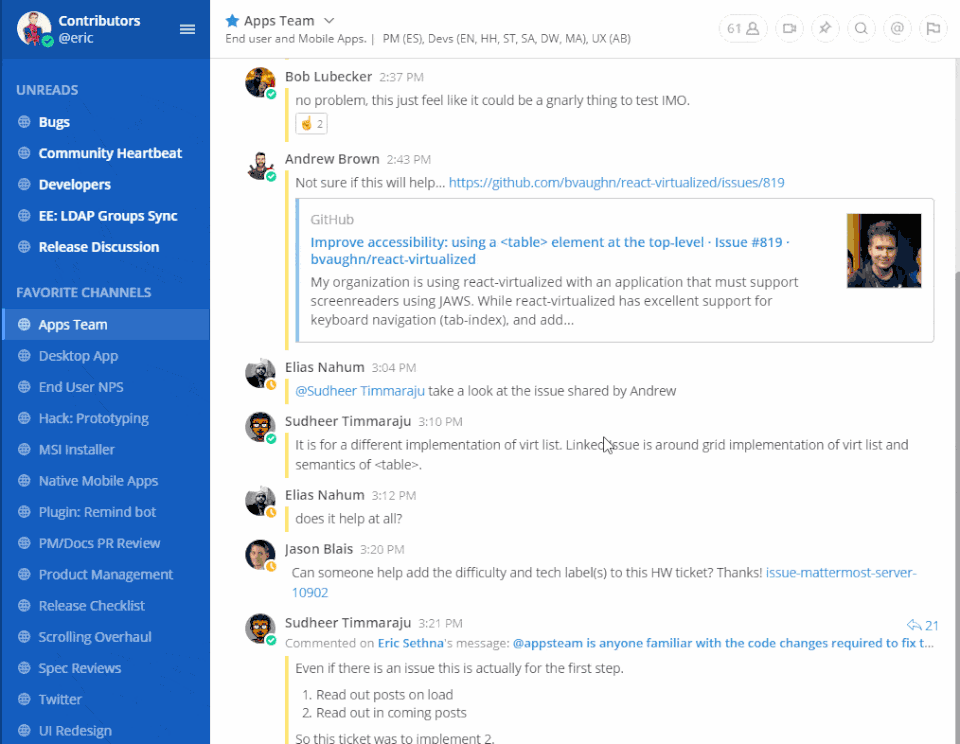Viewport: 960px width, 744px height.
Task: Click Jason Blais's avatar
Action: coord(260,555)
